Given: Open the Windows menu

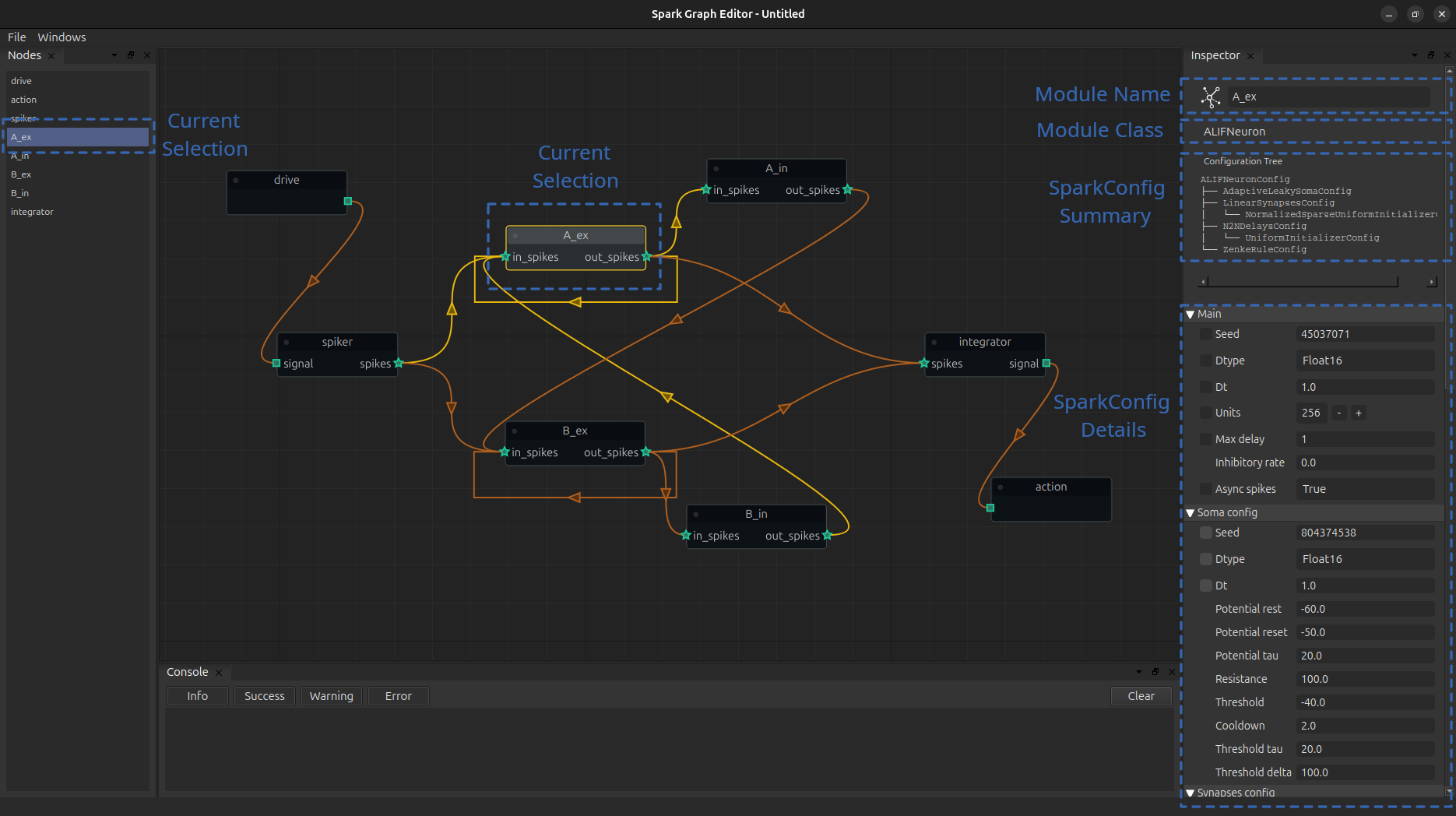Looking at the screenshot, I should tap(62, 37).
